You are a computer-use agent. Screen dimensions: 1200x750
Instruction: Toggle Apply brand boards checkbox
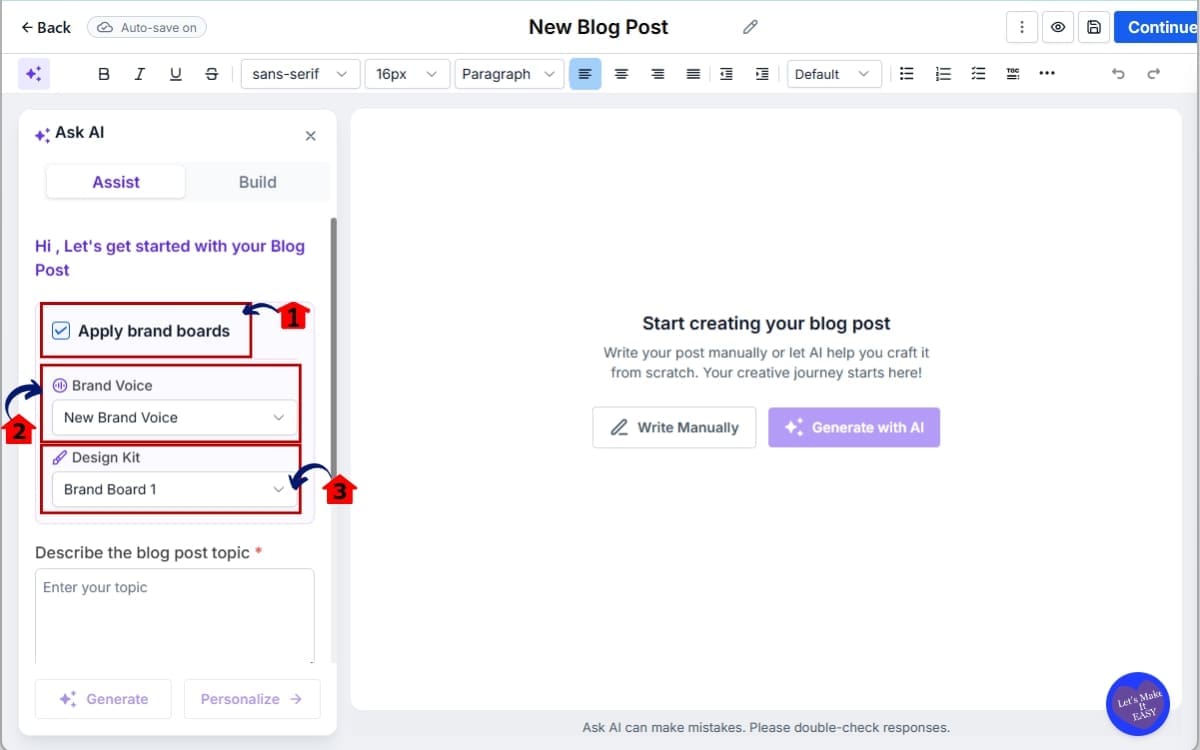[61, 331]
